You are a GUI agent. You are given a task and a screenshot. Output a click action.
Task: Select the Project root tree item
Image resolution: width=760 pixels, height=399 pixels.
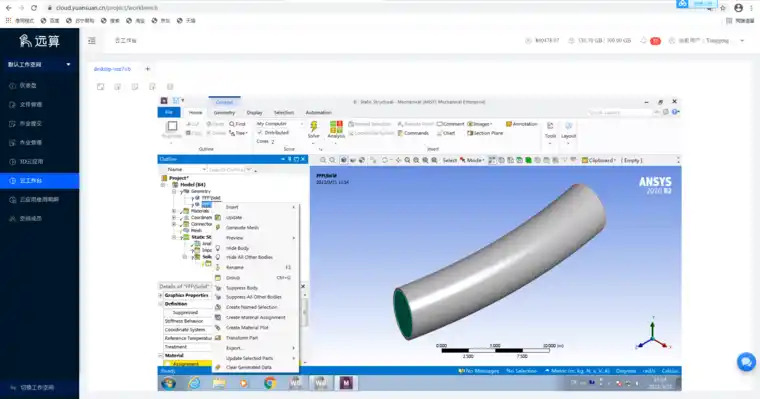(178, 178)
